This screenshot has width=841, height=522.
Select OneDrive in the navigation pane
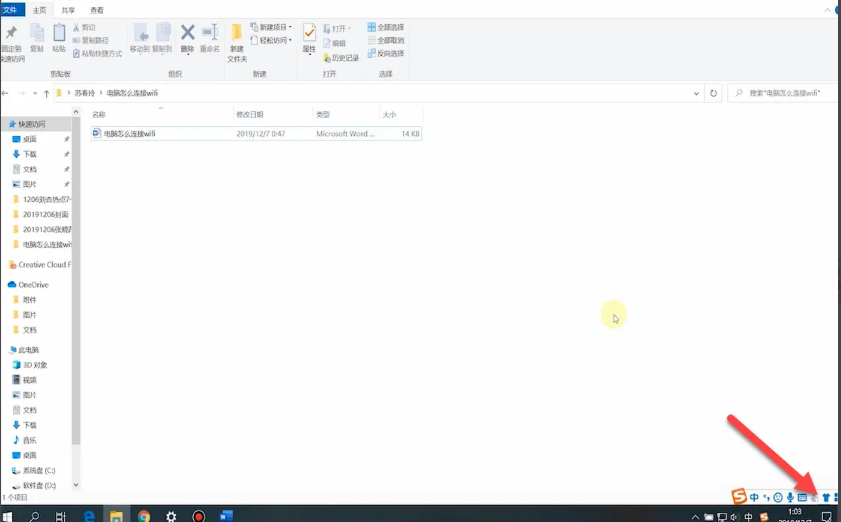33,285
